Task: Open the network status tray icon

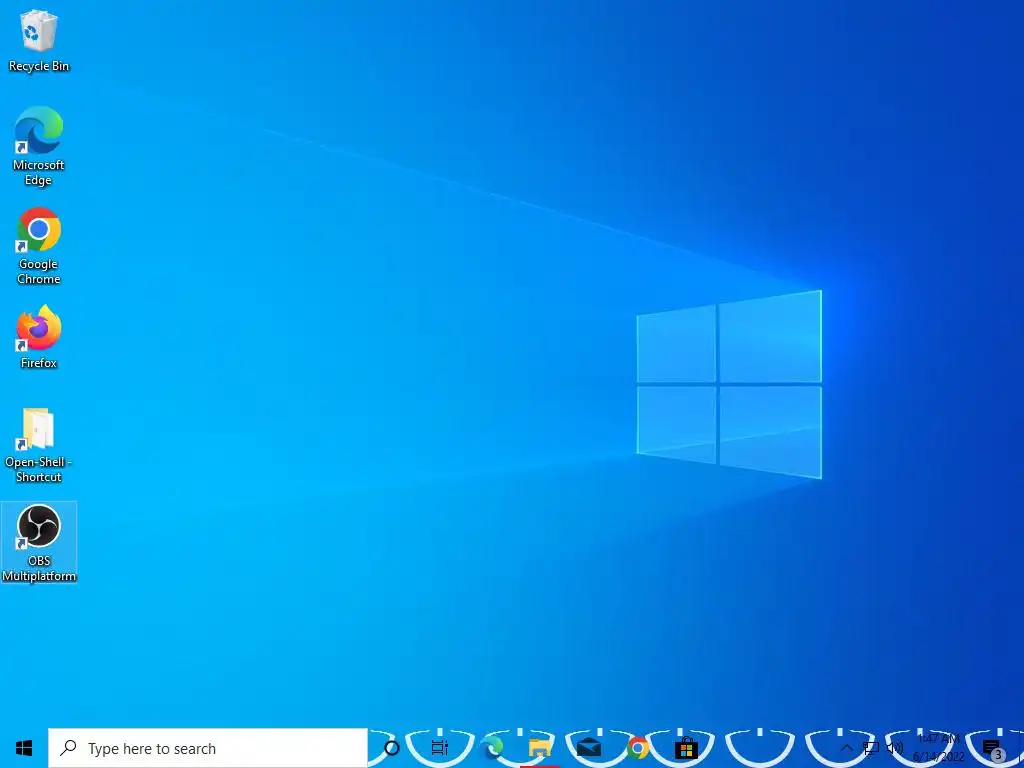Action: [871, 748]
